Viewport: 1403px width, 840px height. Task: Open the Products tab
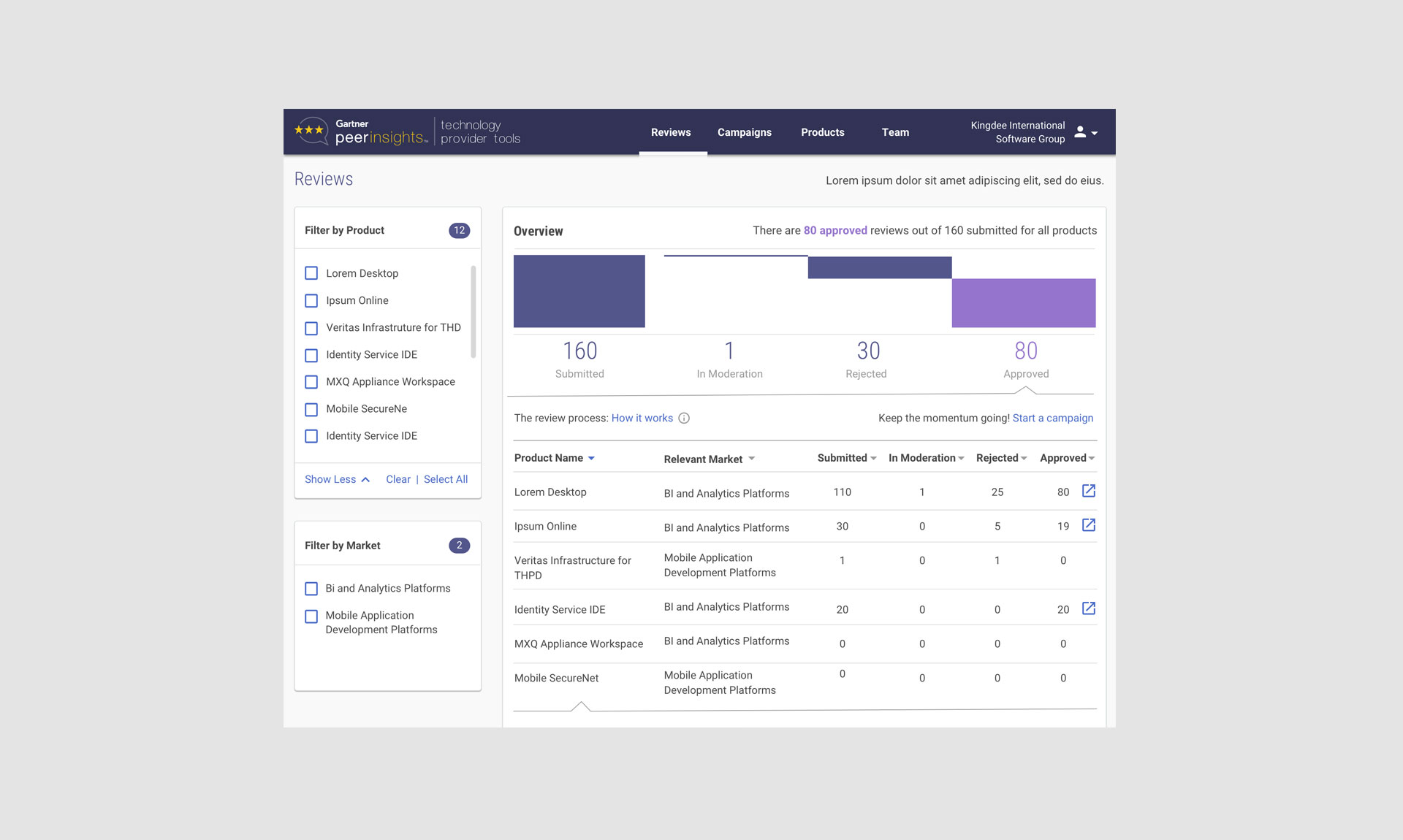tap(822, 132)
